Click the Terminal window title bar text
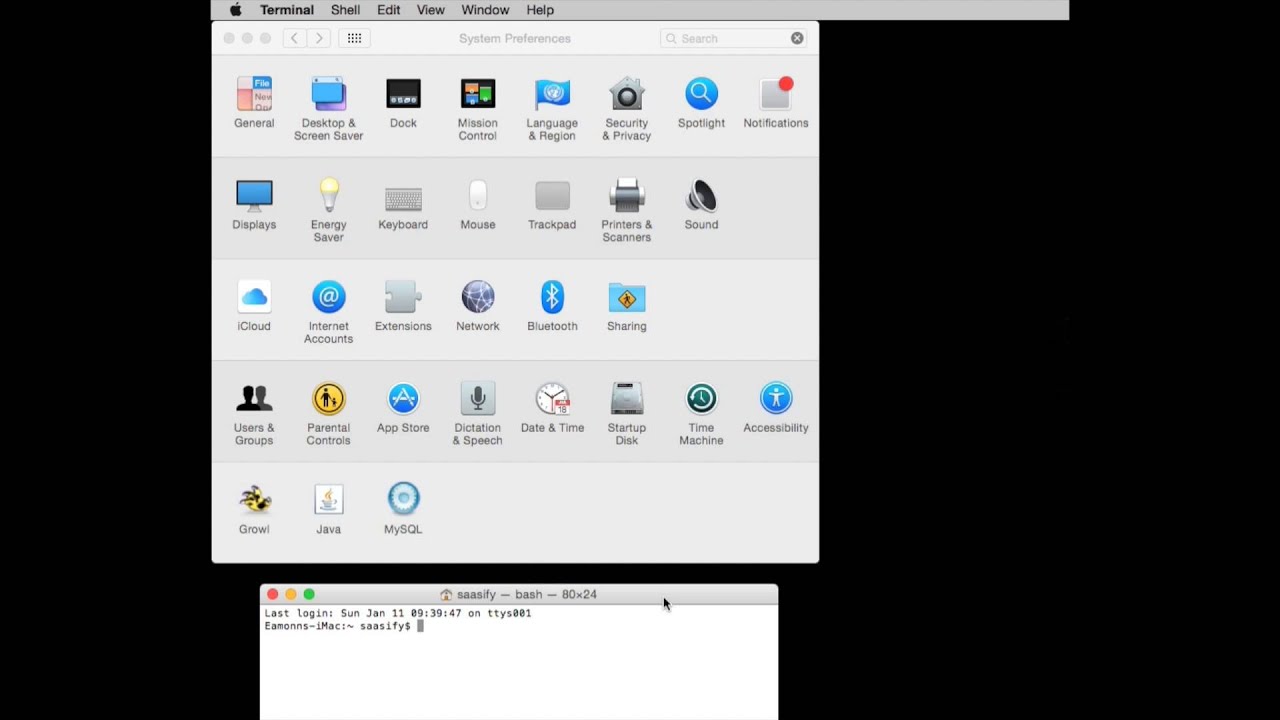The height and width of the screenshot is (720, 1280). (x=527, y=594)
